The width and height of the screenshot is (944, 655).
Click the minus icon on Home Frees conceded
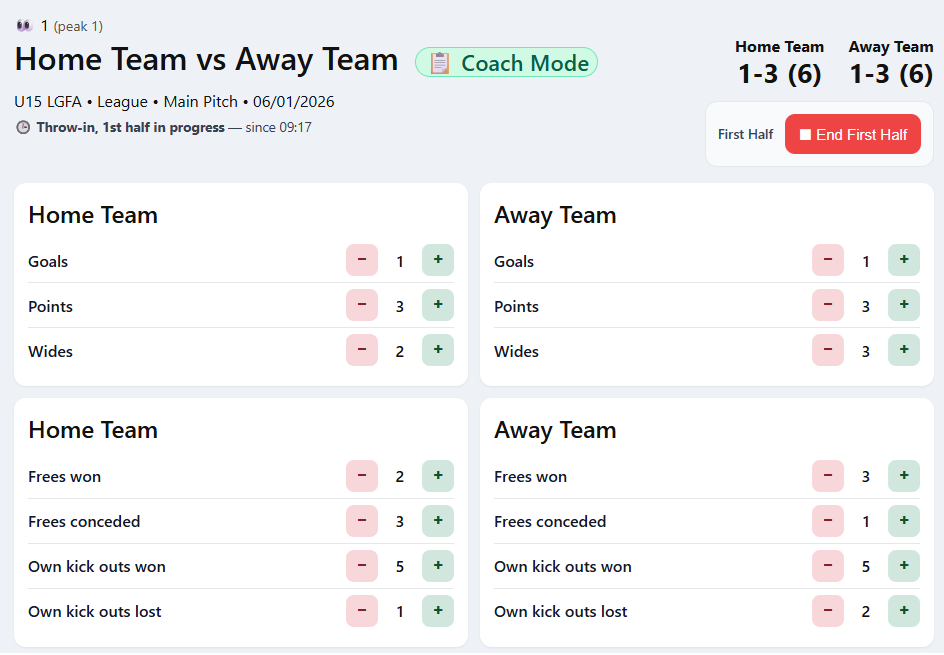(x=362, y=521)
